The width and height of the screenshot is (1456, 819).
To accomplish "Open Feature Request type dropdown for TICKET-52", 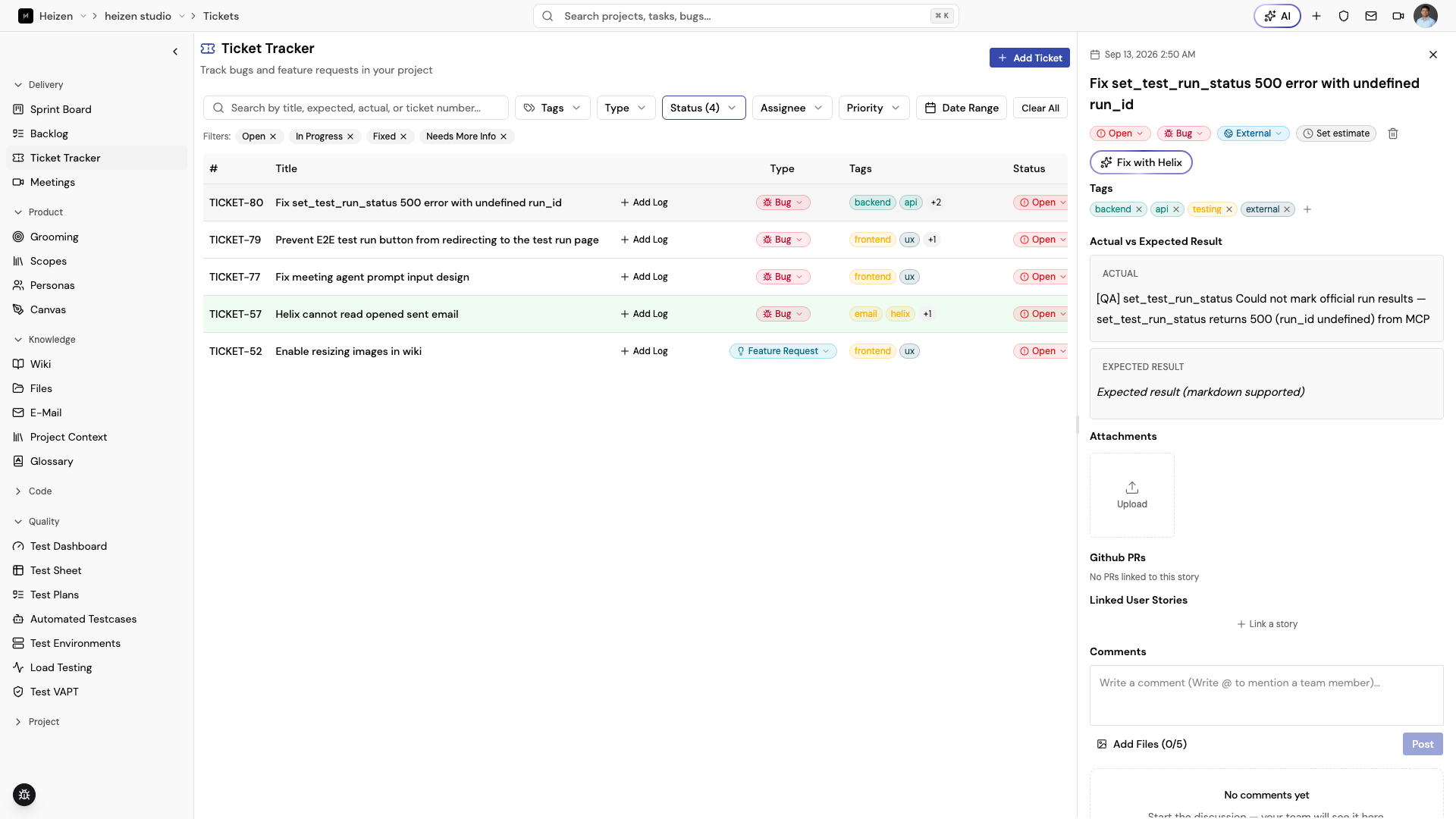I will [783, 351].
